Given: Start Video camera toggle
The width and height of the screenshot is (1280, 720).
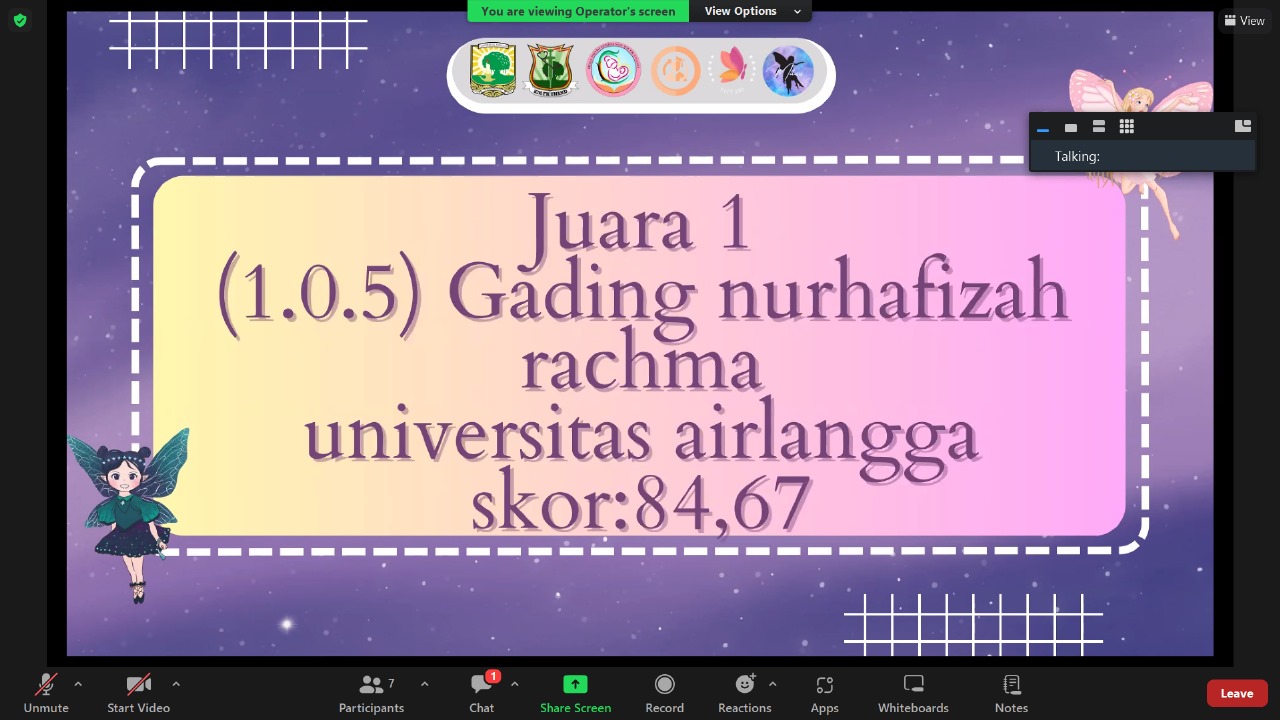Looking at the screenshot, I should click(x=138, y=693).
